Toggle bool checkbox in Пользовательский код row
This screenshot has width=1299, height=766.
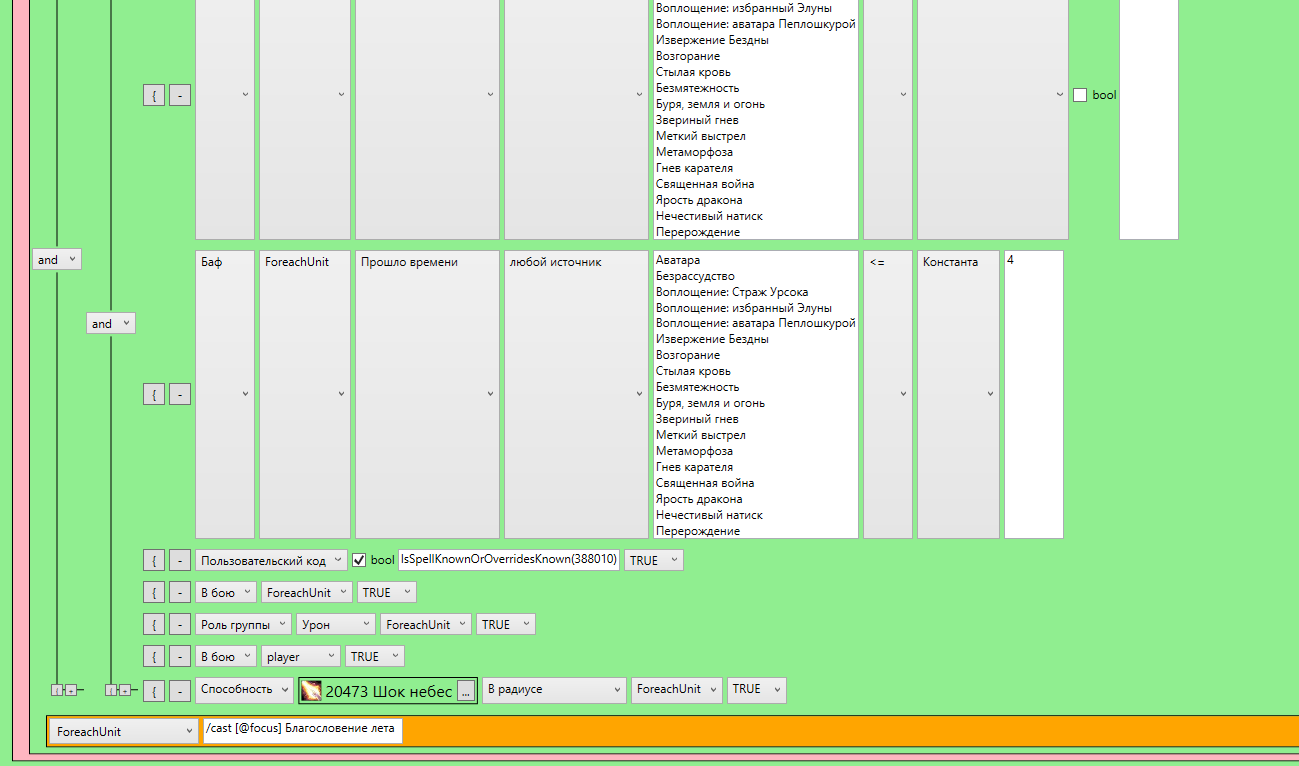pyautogui.click(x=359, y=560)
